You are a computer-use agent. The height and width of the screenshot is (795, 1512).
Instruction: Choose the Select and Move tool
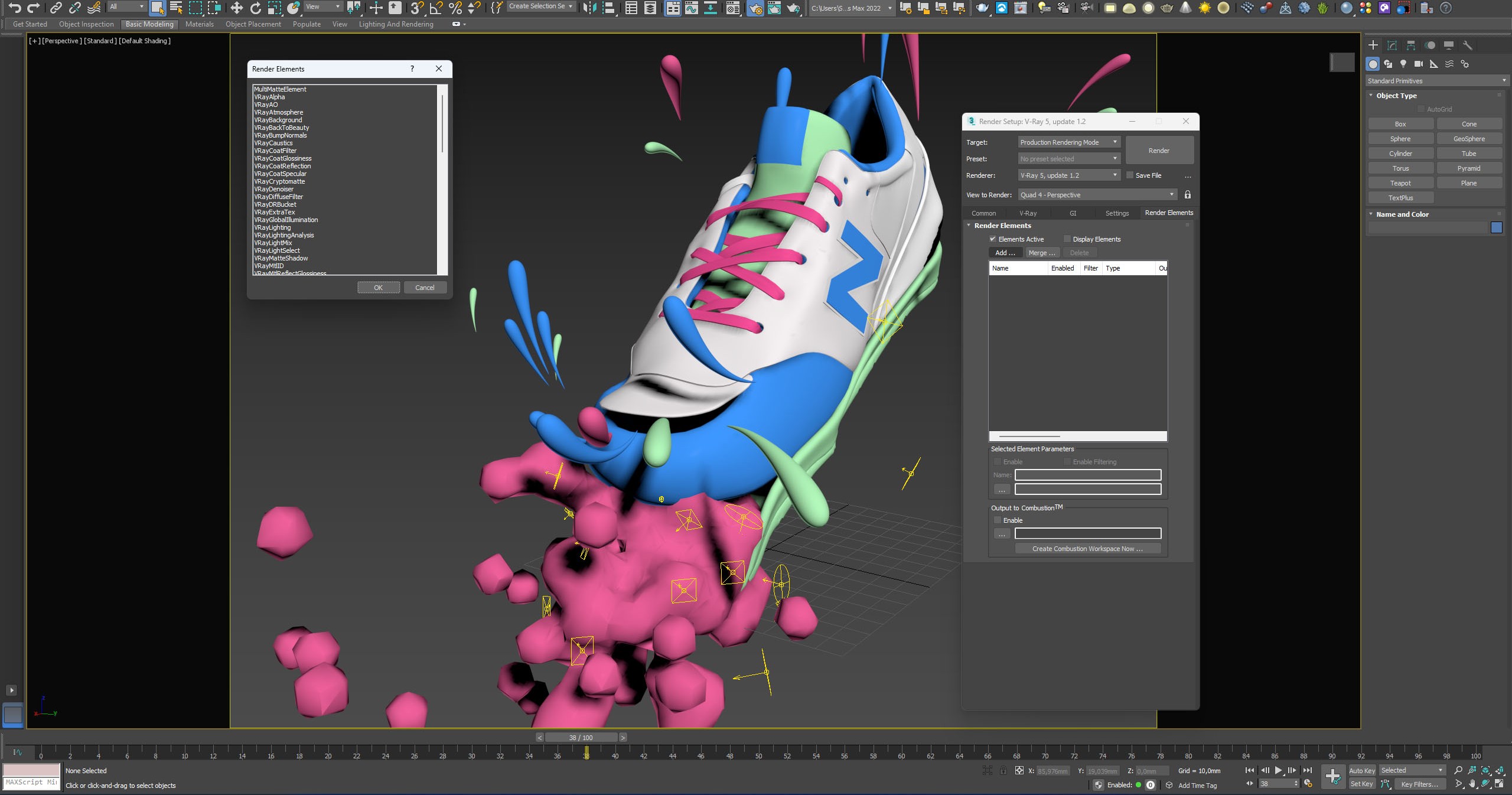click(236, 8)
